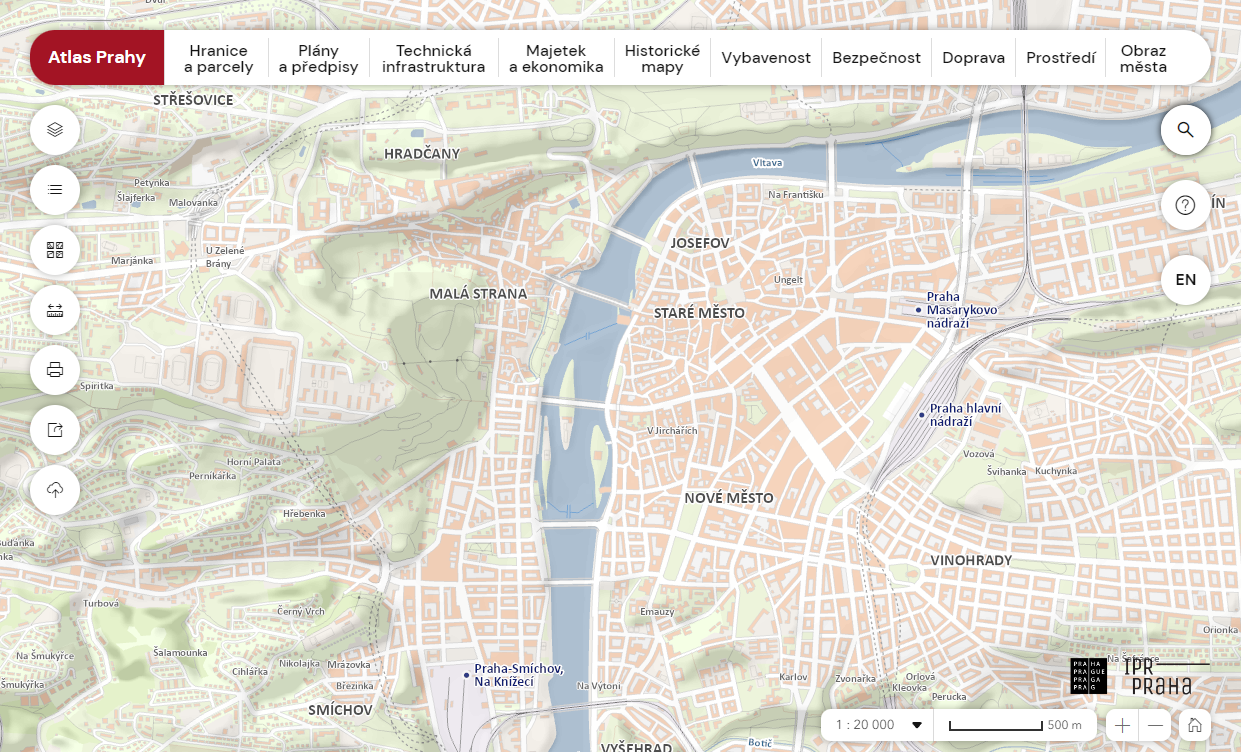1241x752 pixels.
Task: Switch language to EN
Action: pyautogui.click(x=1185, y=280)
